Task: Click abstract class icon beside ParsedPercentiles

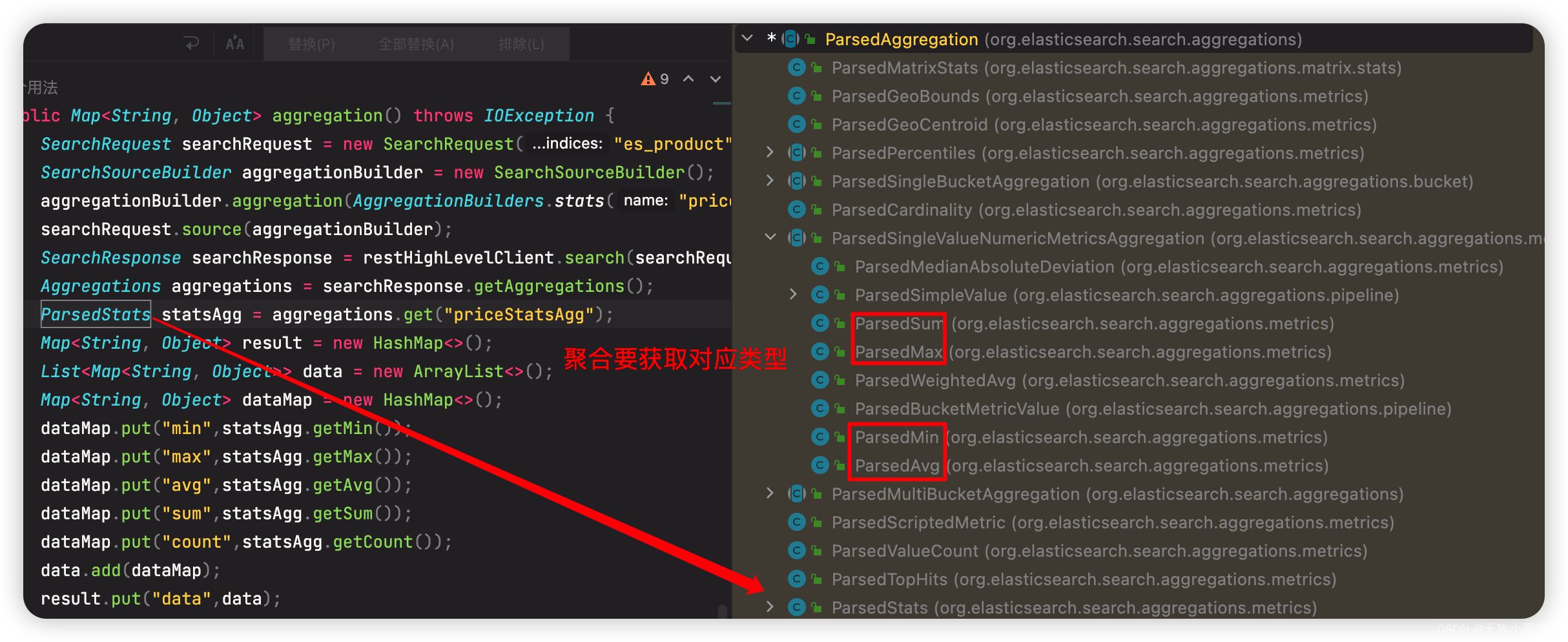Action: (x=797, y=152)
